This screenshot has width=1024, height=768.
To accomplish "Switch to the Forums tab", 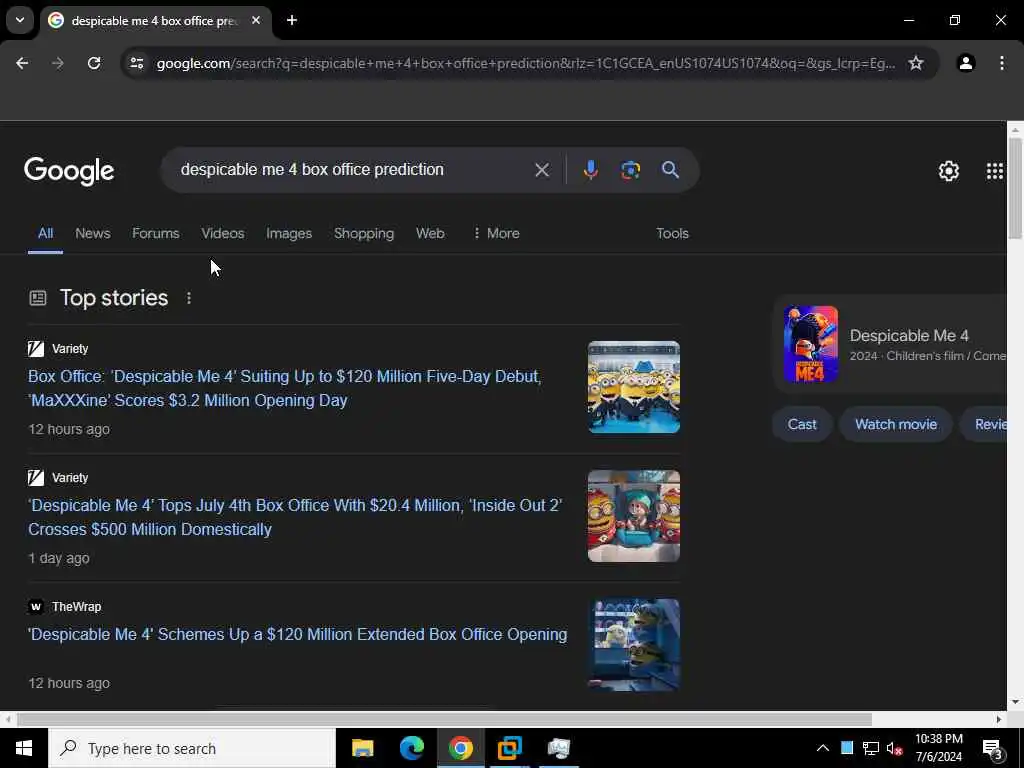I will (x=155, y=233).
